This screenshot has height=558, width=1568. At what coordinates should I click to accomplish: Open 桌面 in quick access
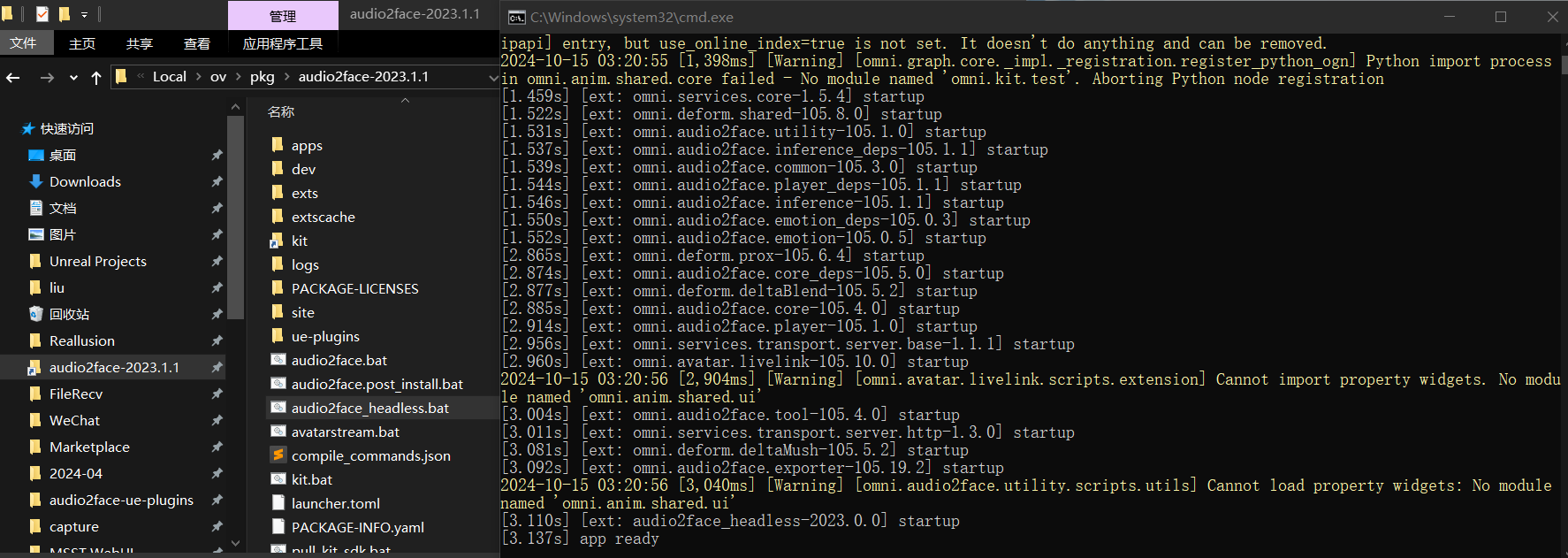point(63,155)
